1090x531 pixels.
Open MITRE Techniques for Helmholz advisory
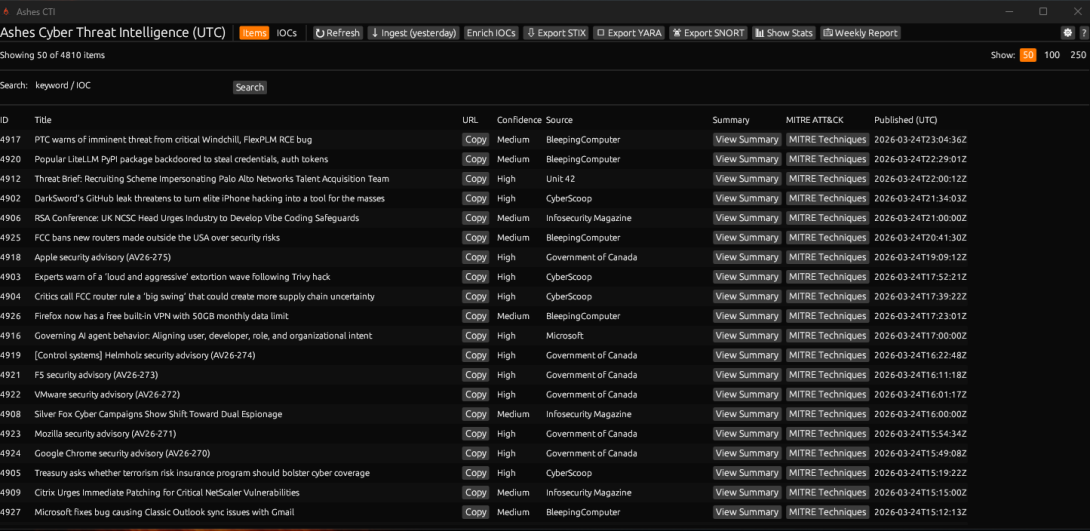(x=827, y=355)
